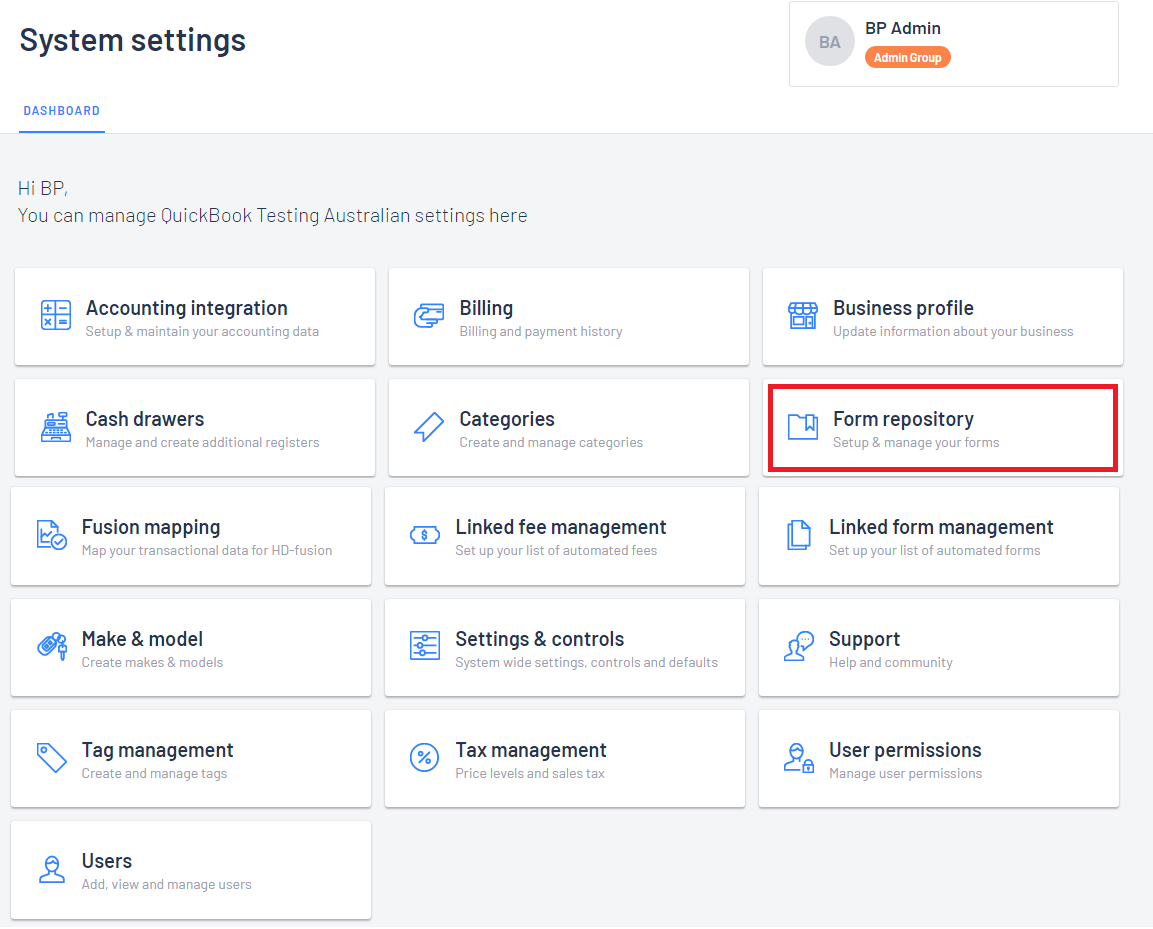This screenshot has height=929, width=1153.
Task: Click the Tax management percent icon
Action: coord(425,758)
